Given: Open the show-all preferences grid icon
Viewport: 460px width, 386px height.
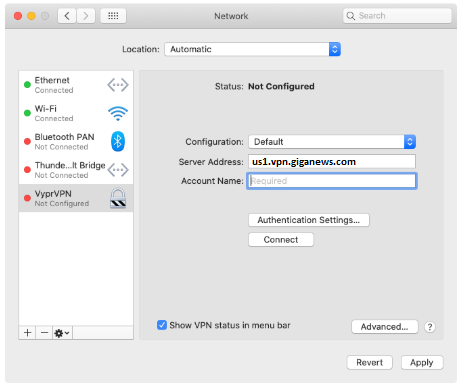Looking at the screenshot, I should pyautogui.click(x=113, y=16).
